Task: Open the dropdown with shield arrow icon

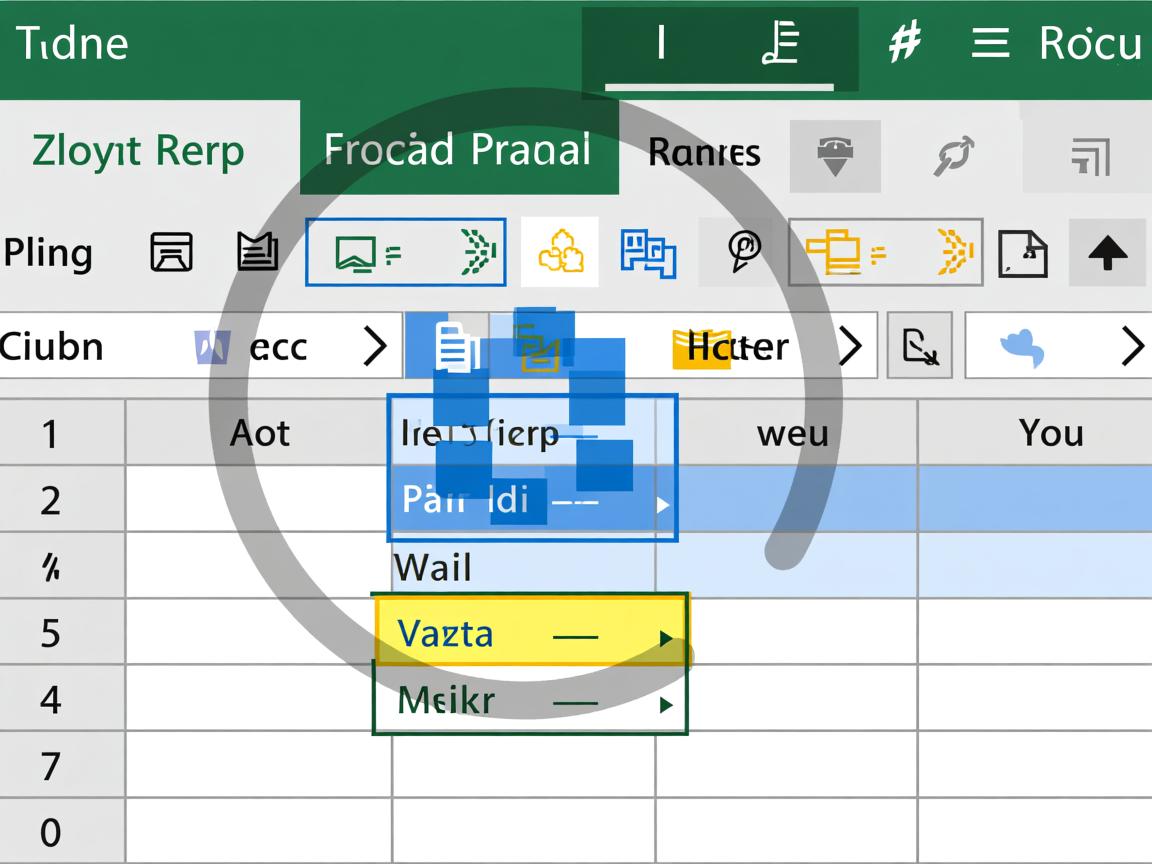Action: point(834,156)
